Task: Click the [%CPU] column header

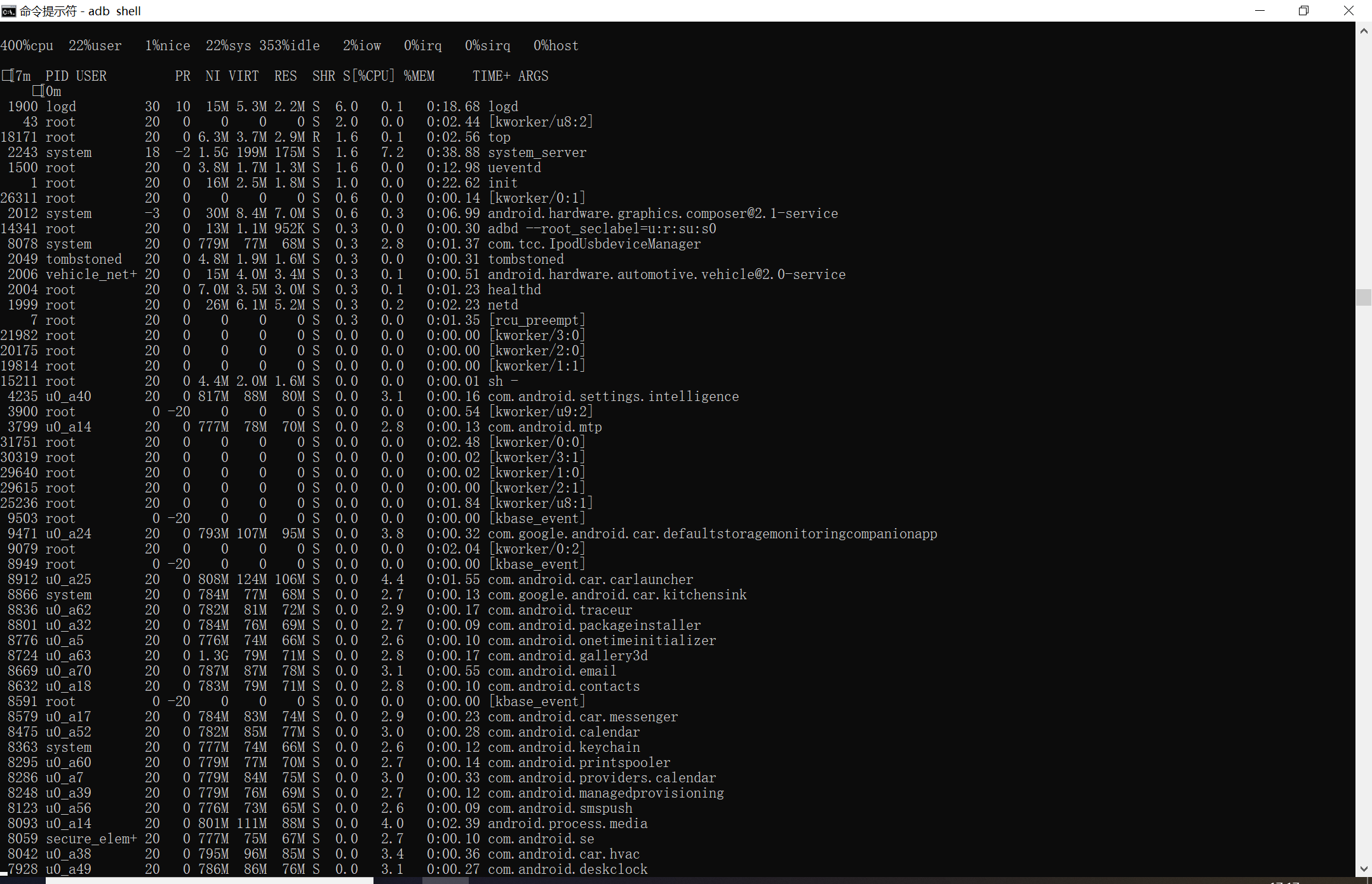Action: pos(372,76)
